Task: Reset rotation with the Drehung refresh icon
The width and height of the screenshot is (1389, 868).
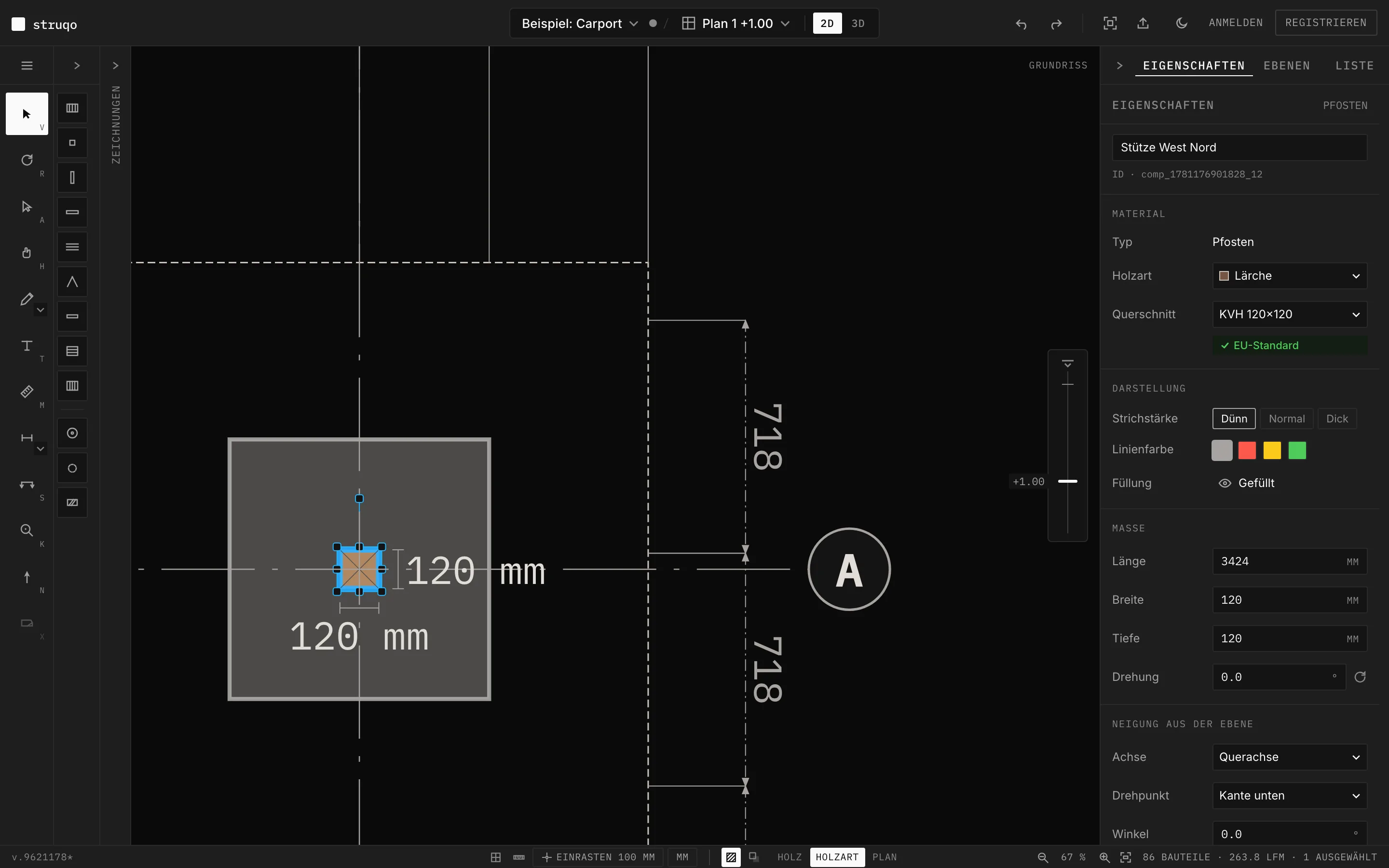Action: coord(1360,678)
